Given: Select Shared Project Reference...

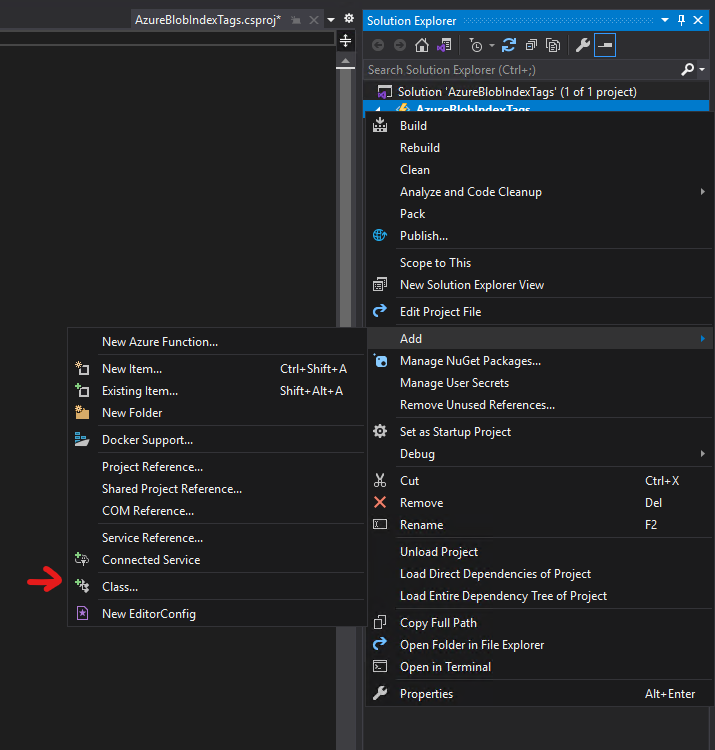Looking at the screenshot, I should pos(217,489).
